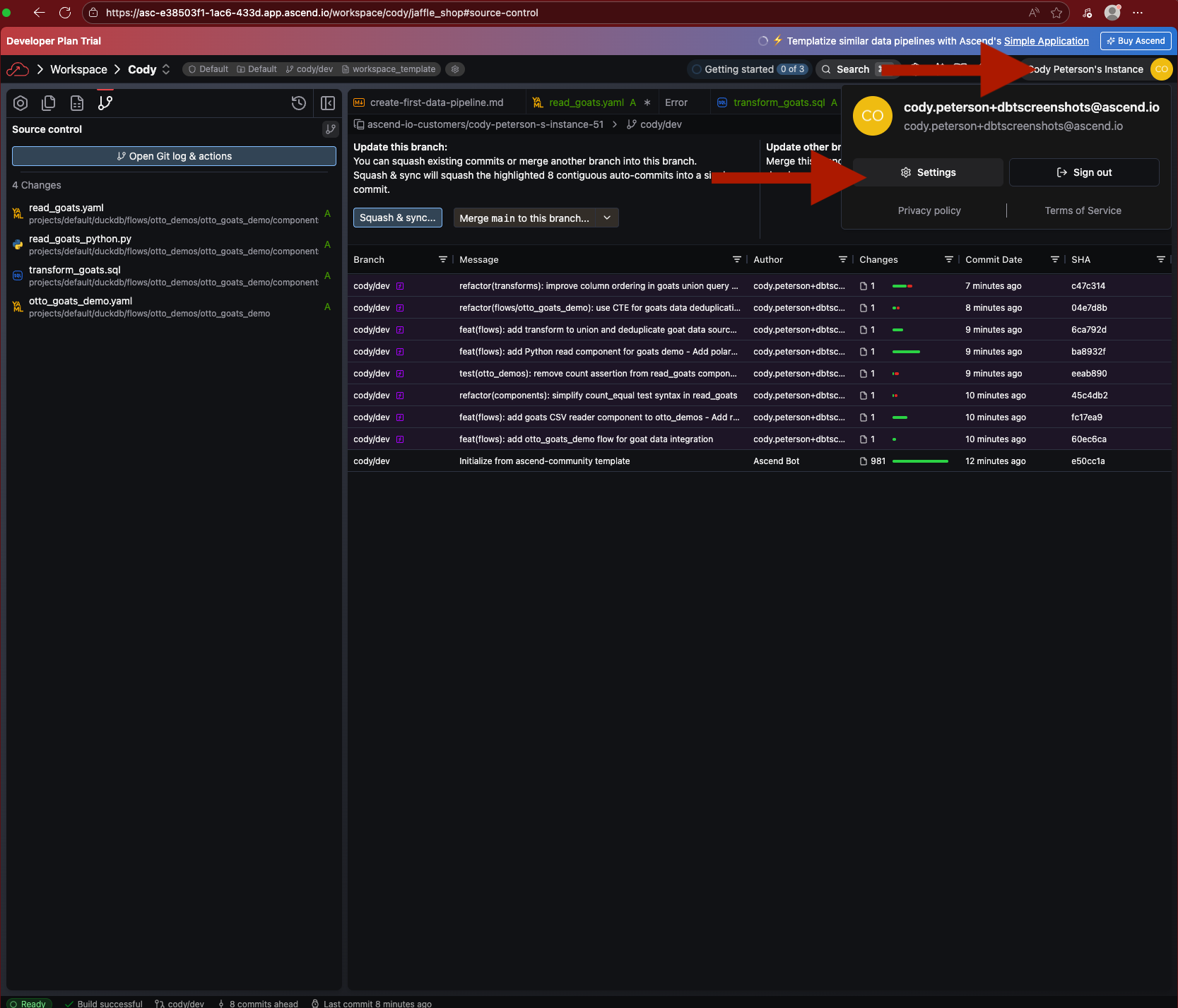The image size is (1178, 1008).
Task: Open the browser more options menu
Action: (x=1138, y=13)
